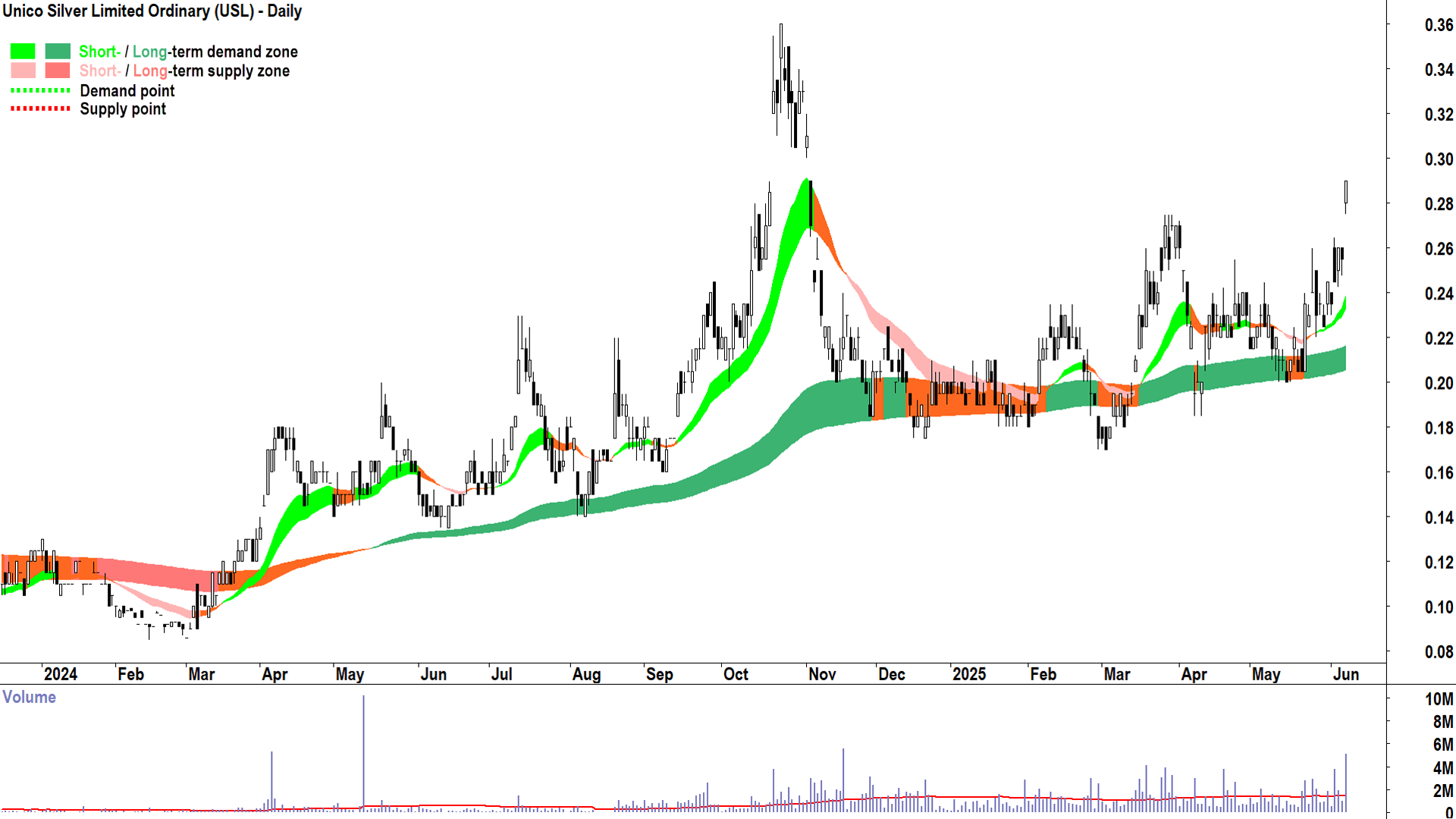Image resolution: width=1456 pixels, height=819 pixels.
Task: Click the Nov time axis label
Action: [822, 674]
